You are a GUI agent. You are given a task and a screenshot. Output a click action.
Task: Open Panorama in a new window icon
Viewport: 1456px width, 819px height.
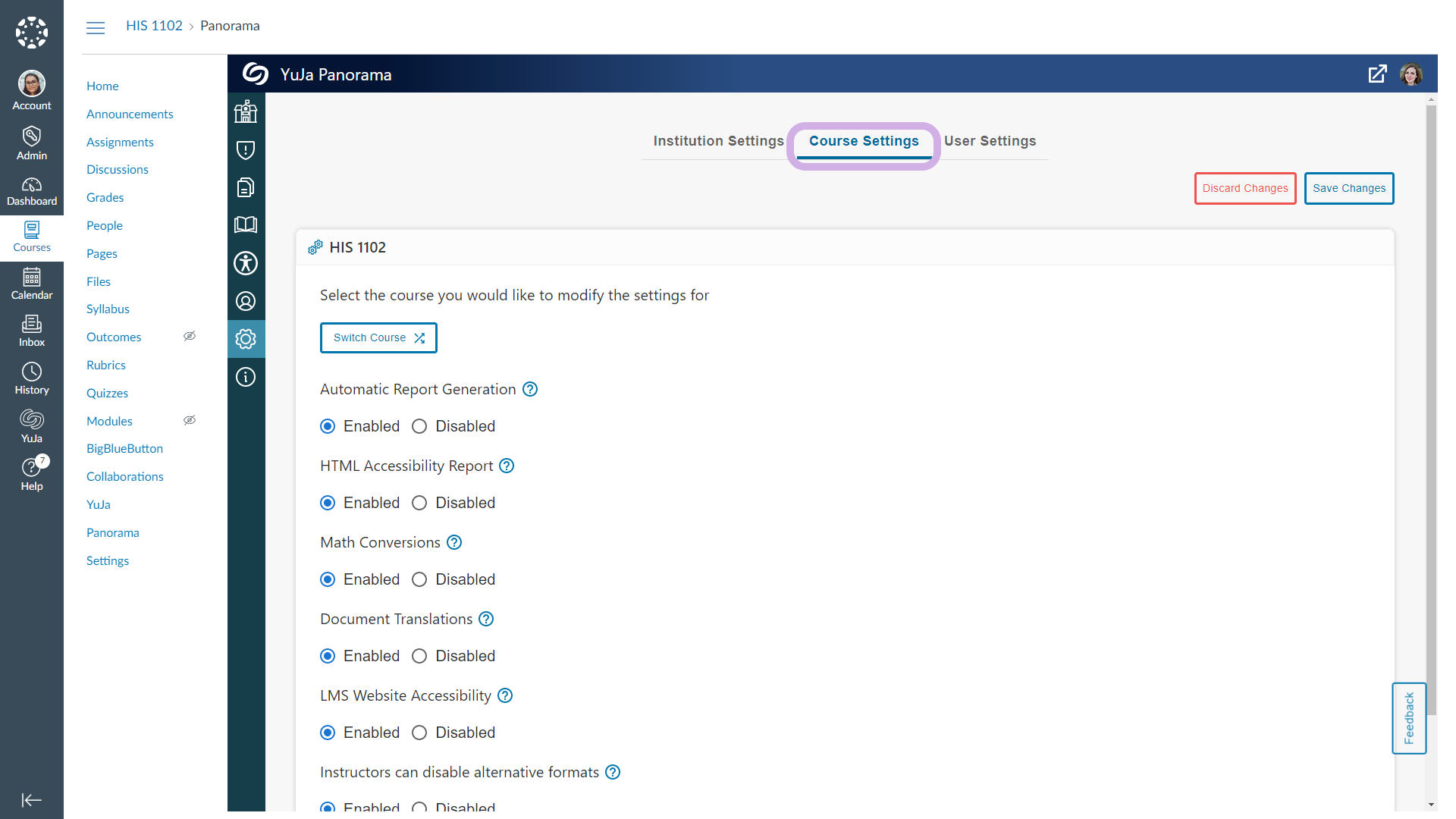1377,74
